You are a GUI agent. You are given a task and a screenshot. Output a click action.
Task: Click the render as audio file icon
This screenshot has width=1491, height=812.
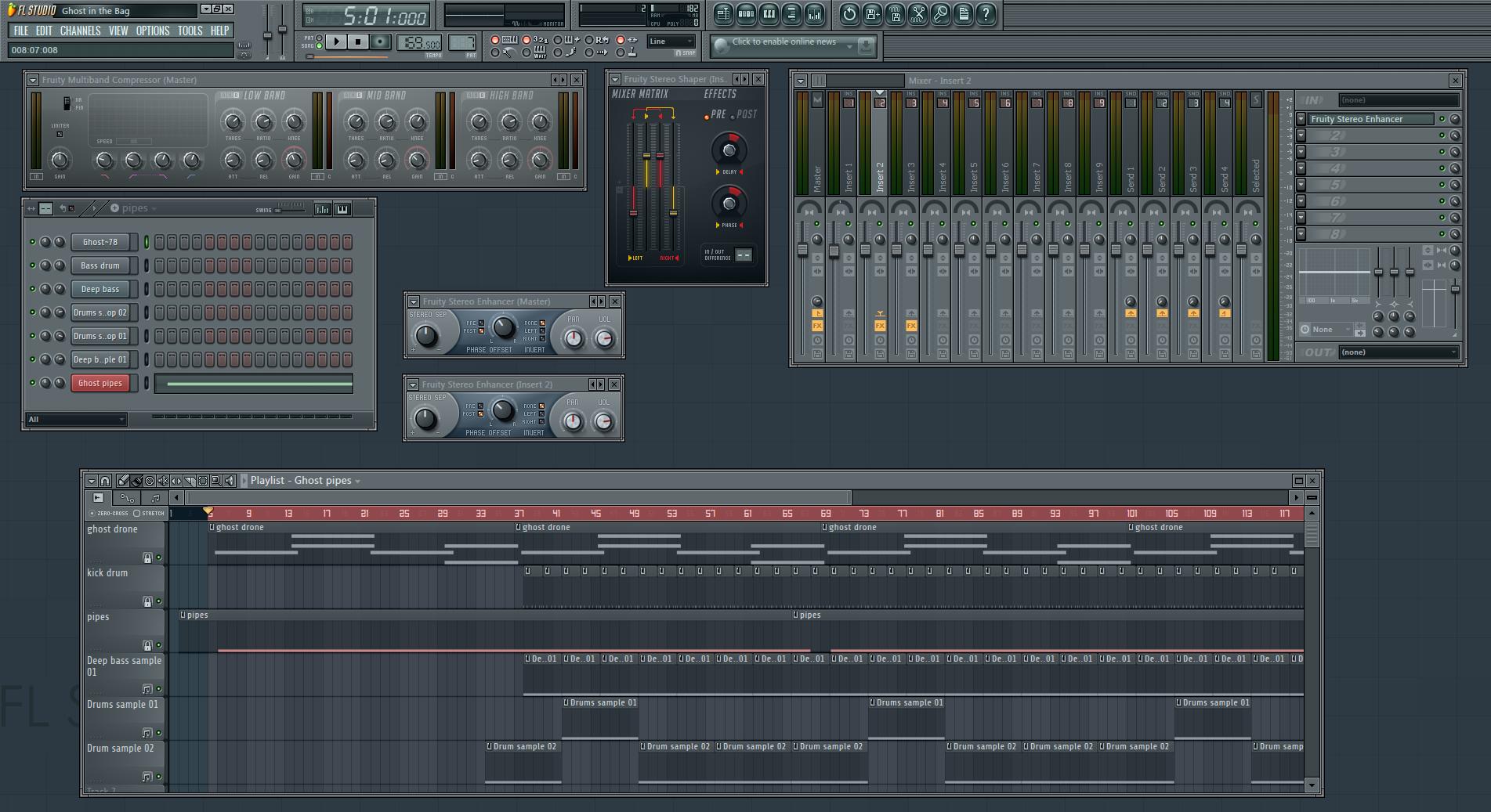pyautogui.click(x=895, y=14)
